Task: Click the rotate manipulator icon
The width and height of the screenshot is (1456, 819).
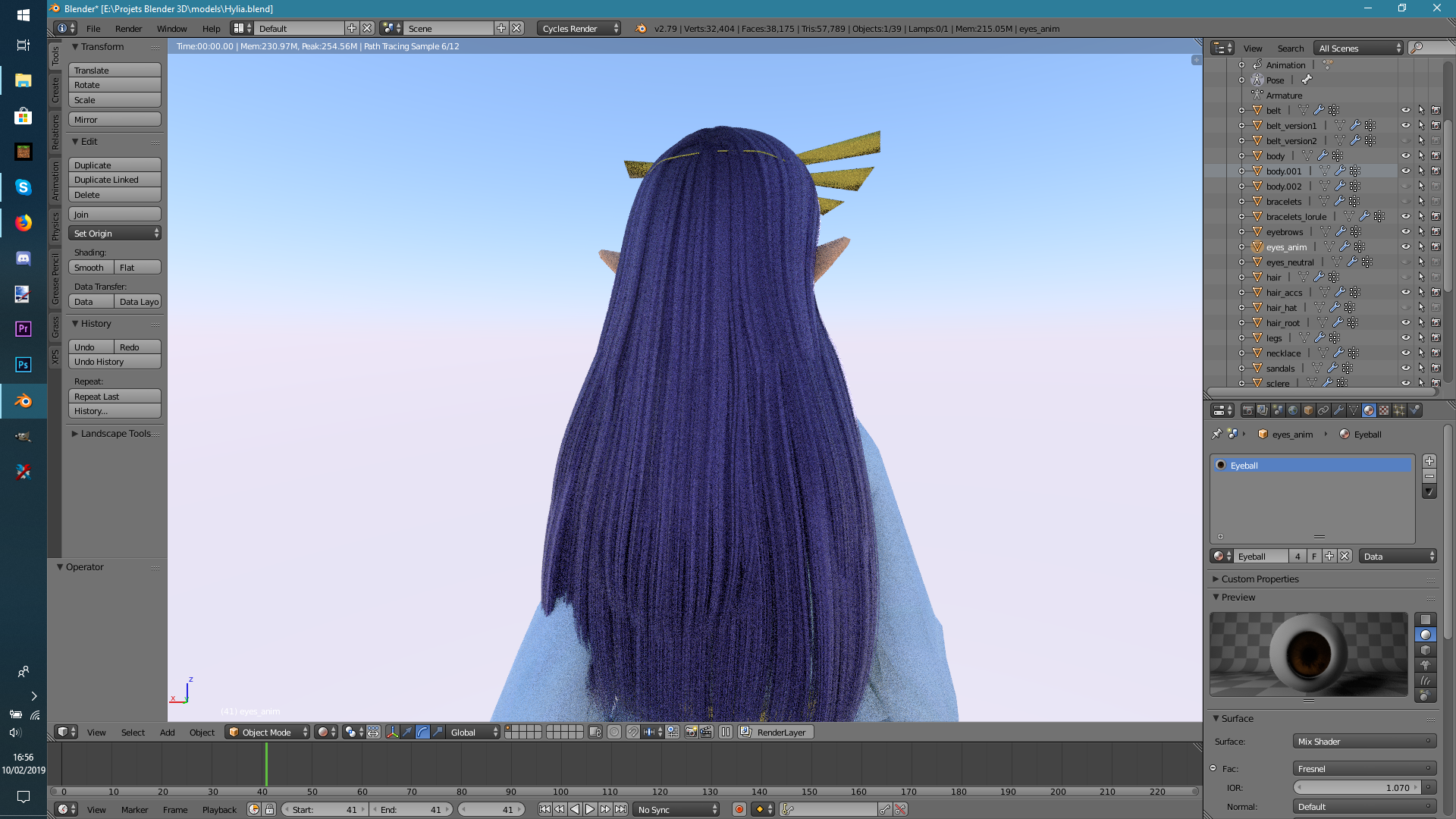Action: [422, 733]
